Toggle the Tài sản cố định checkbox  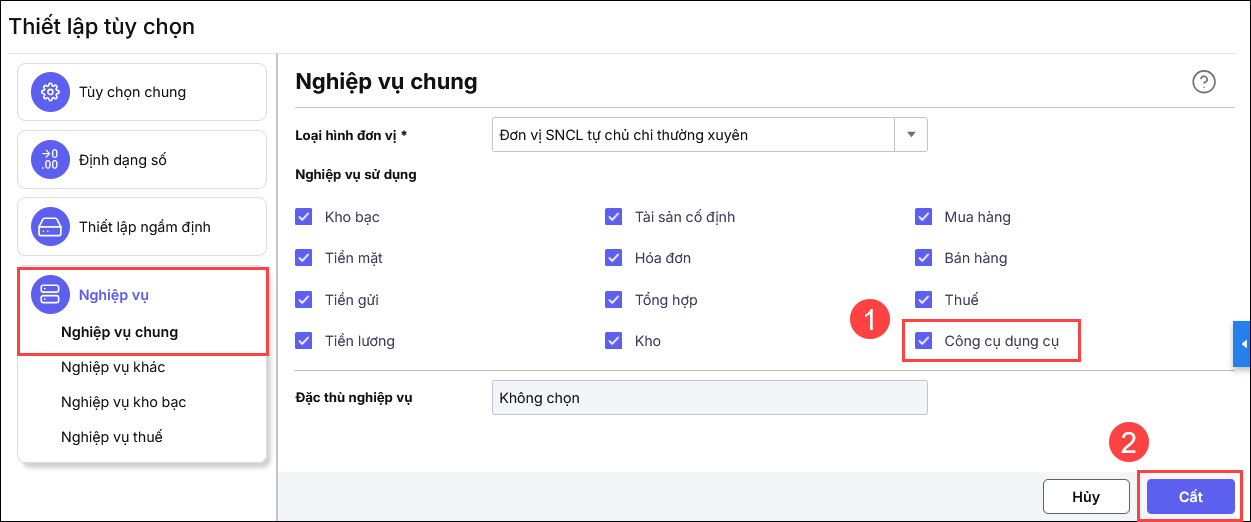tap(614, 217)
